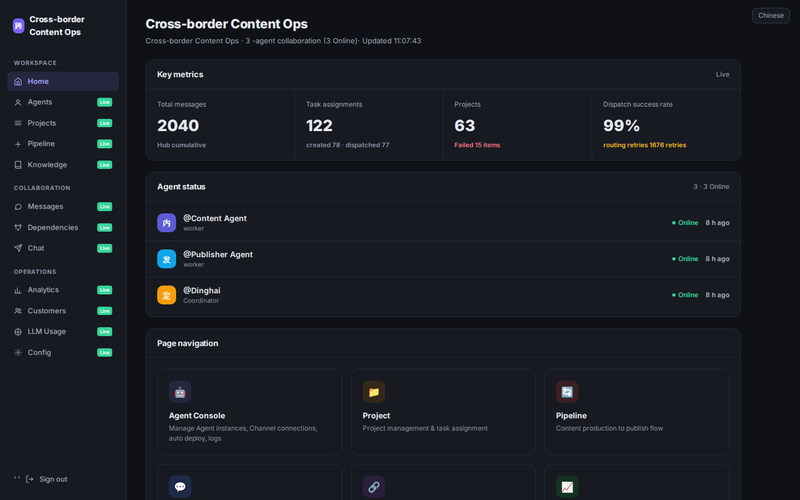The height and width of the screenshot is (500, 800).
Task: Click the trending chart card icon
Action: point(567,487)
